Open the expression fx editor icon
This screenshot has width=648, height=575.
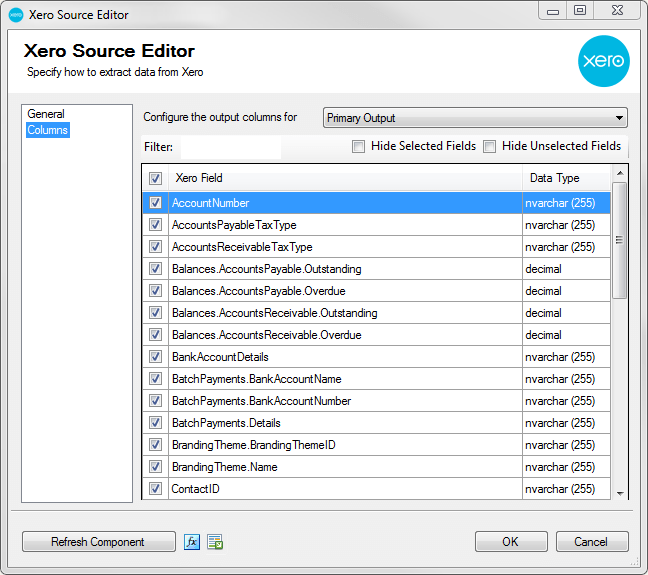click(x=192, y=542)
